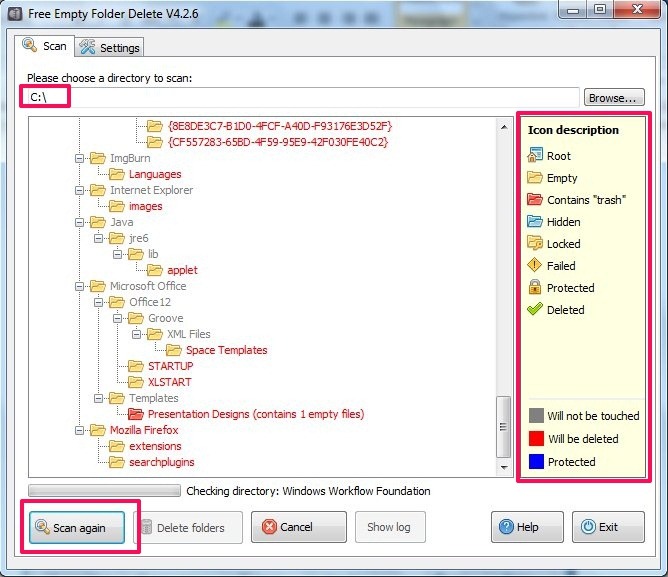Select the applet folder name
The image size is (668, 577).
[182, 270]
